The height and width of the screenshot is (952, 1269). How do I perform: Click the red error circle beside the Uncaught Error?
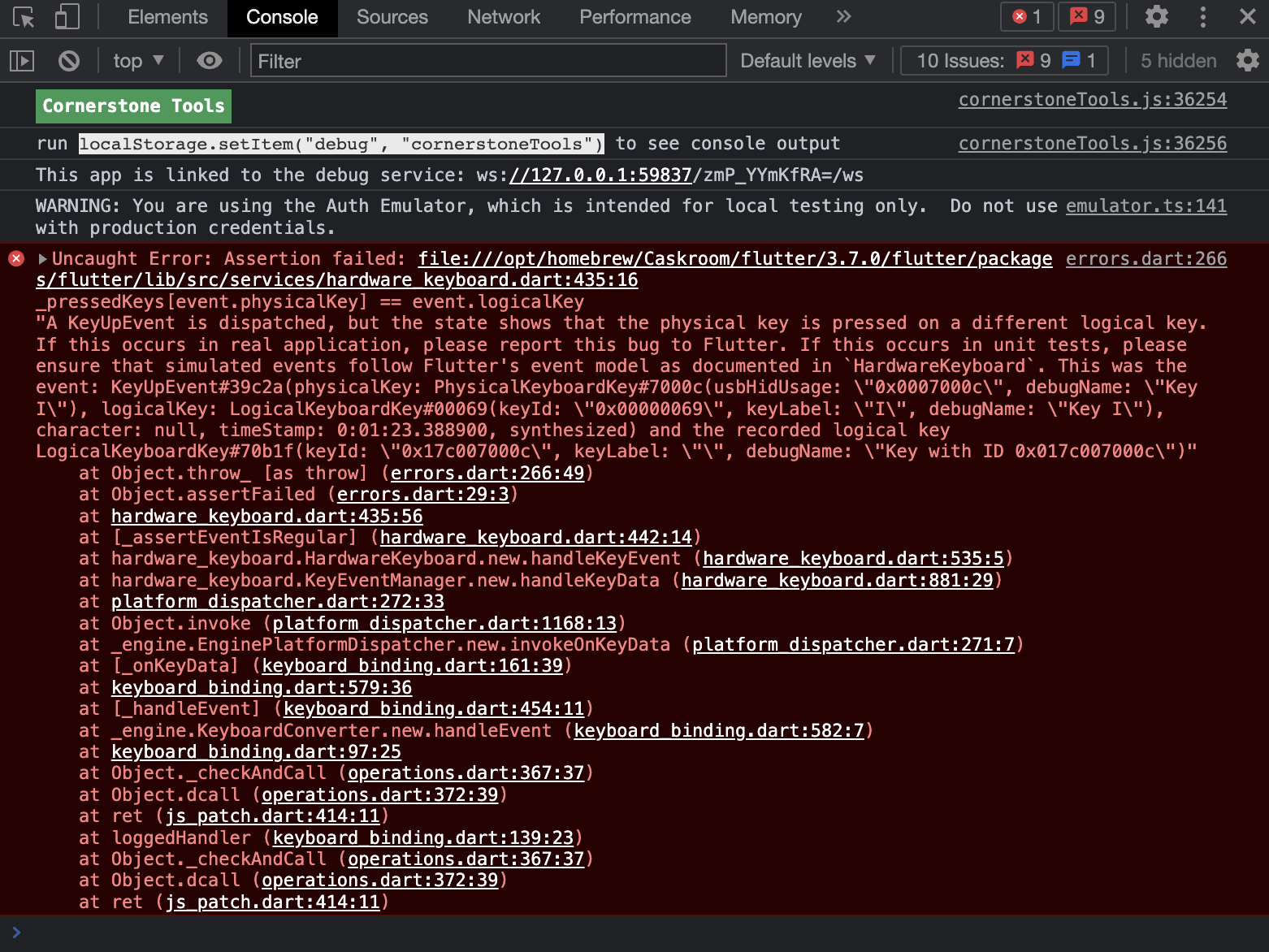click(15, 258)
